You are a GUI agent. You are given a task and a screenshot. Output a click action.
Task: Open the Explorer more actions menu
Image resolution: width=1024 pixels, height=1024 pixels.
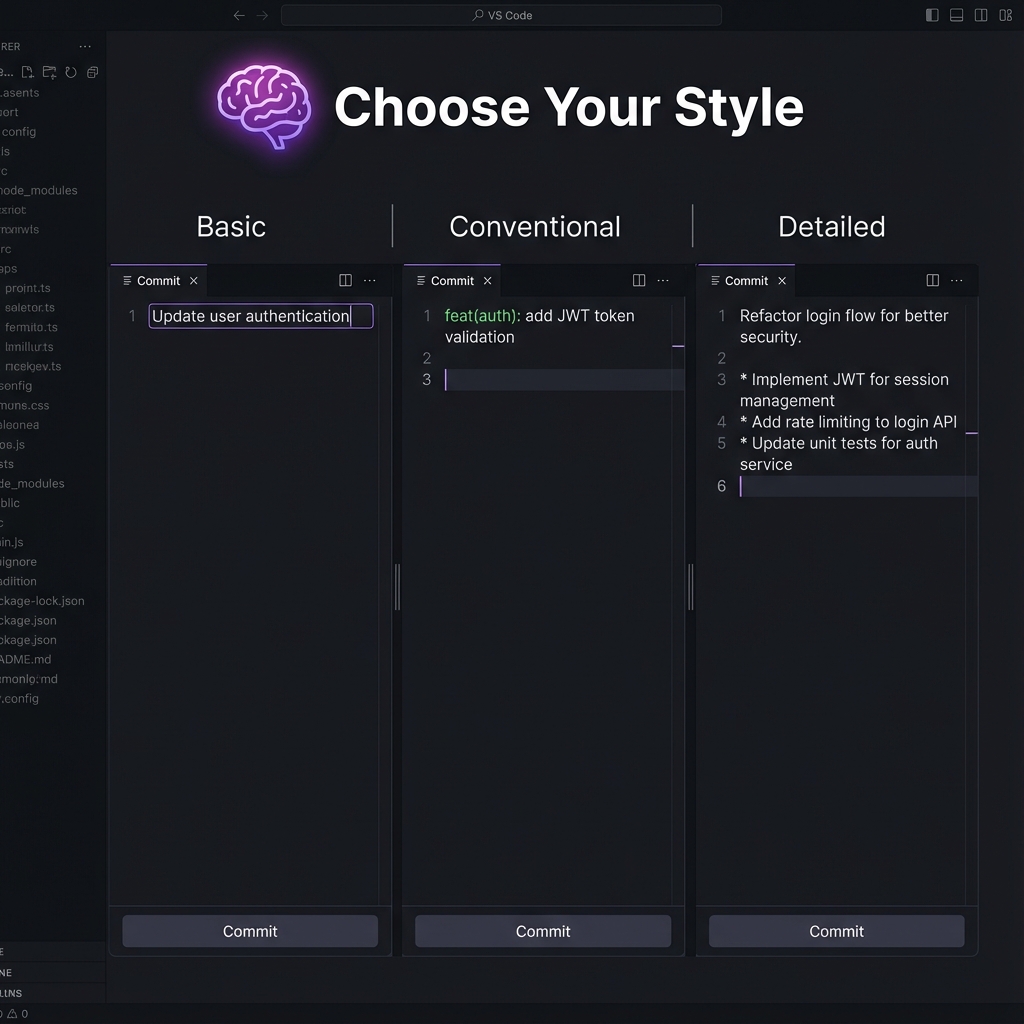pos(85,46)
